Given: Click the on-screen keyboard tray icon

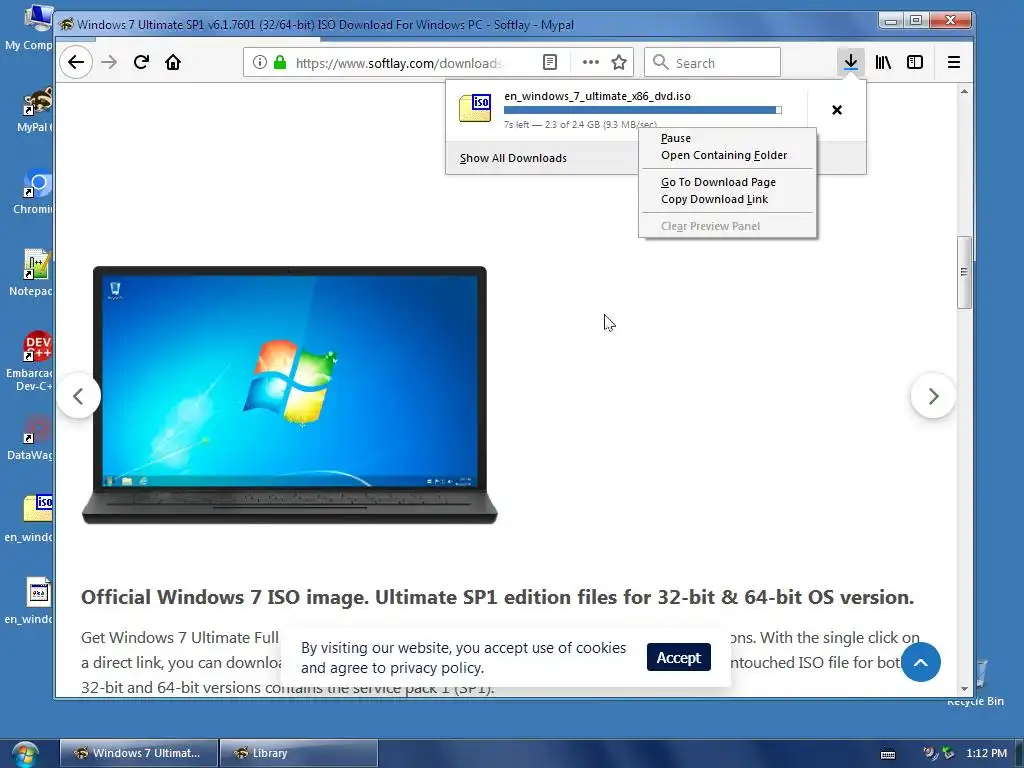Looking at the screenshot, I should pos(888,754).
